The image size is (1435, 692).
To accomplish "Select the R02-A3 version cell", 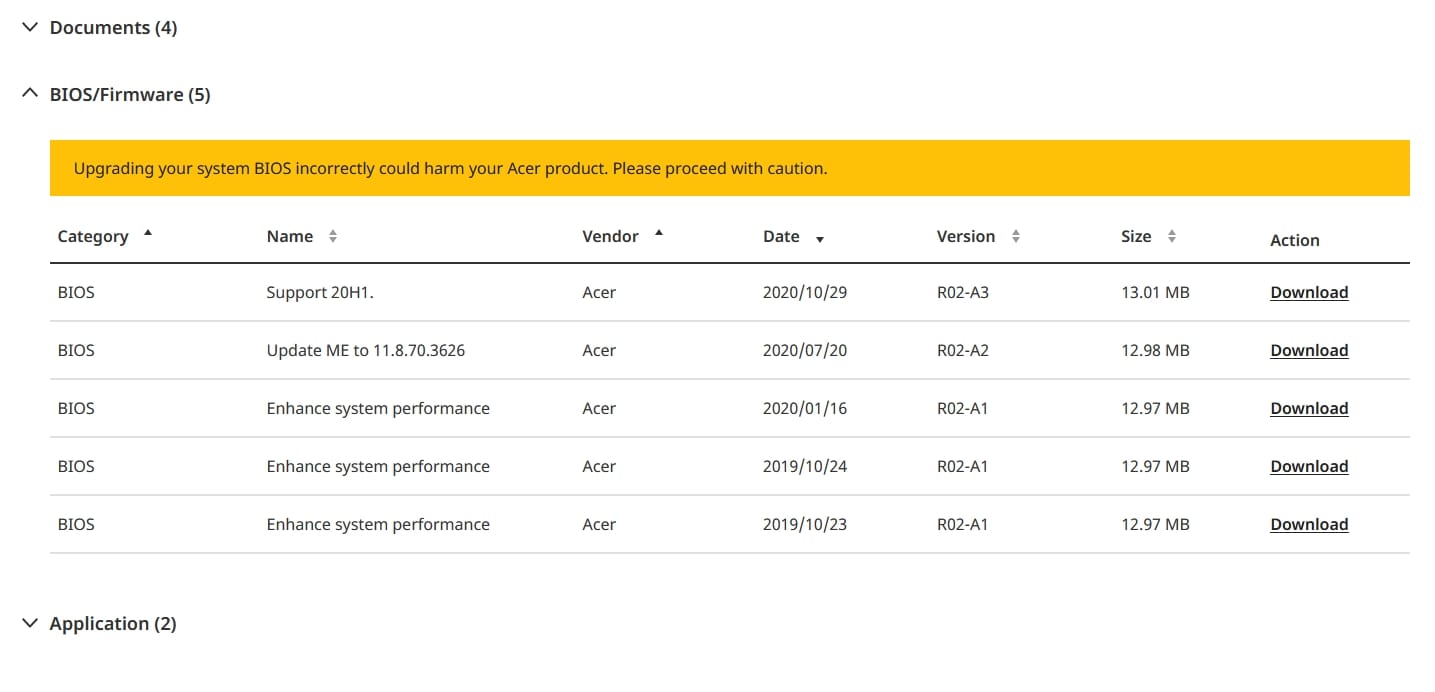I will 963,293.
